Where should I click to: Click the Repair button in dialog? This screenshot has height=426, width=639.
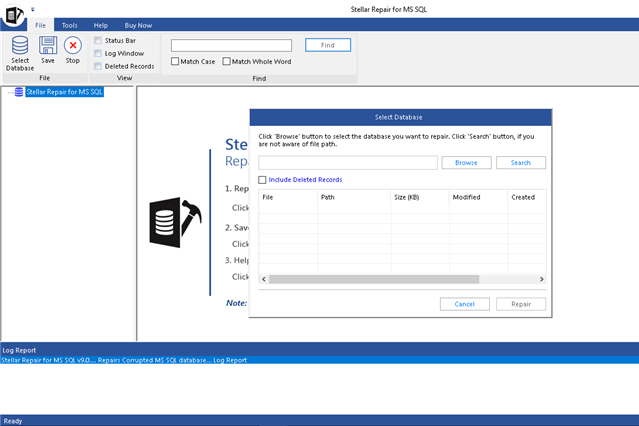pos(521,304)
